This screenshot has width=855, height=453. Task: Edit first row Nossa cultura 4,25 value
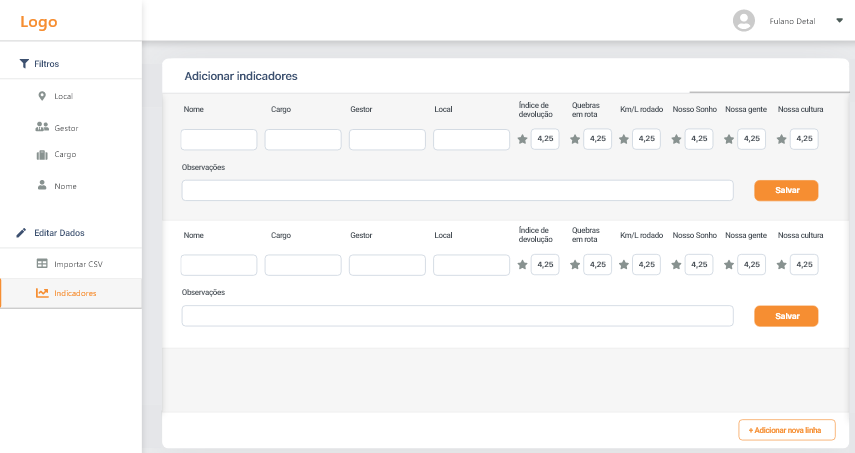pyautogui.click(x=804, y=139)
